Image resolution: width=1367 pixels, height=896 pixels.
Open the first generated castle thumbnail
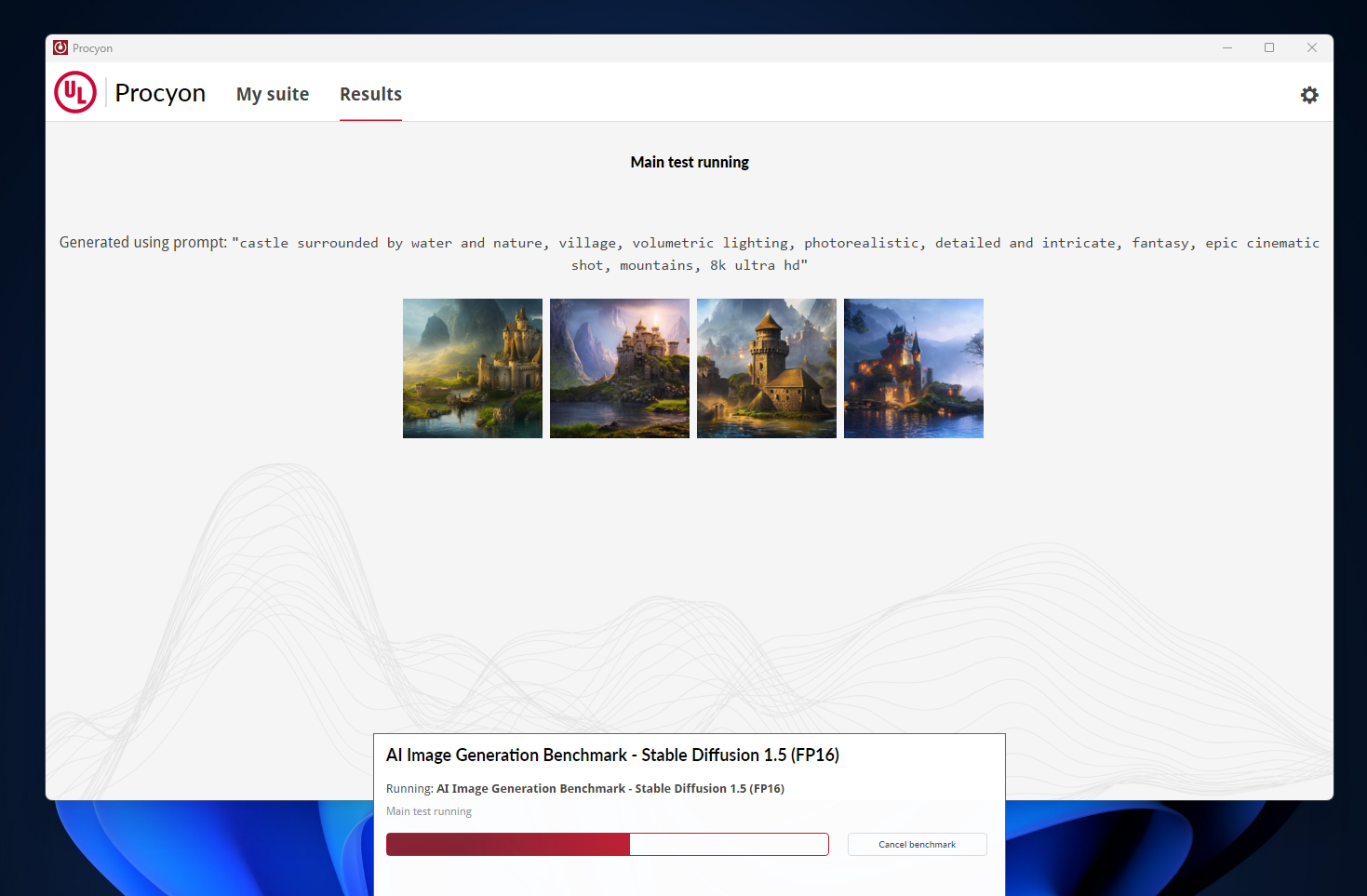click(473, 368)
